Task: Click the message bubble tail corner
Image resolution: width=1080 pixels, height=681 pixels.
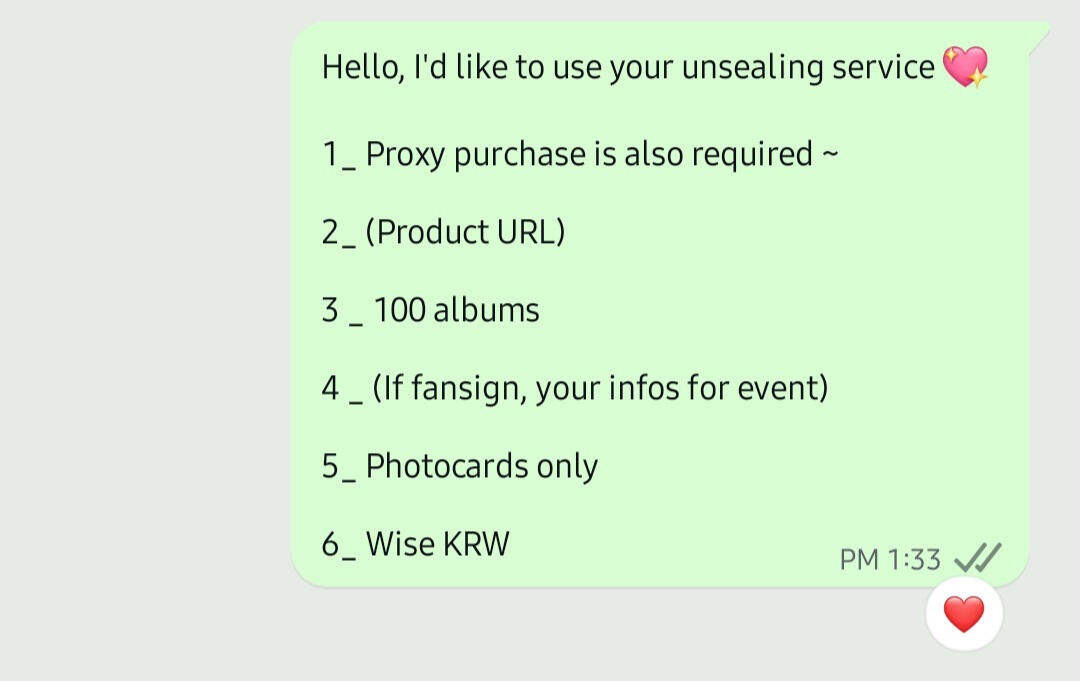Action: tap(1040, 35)
